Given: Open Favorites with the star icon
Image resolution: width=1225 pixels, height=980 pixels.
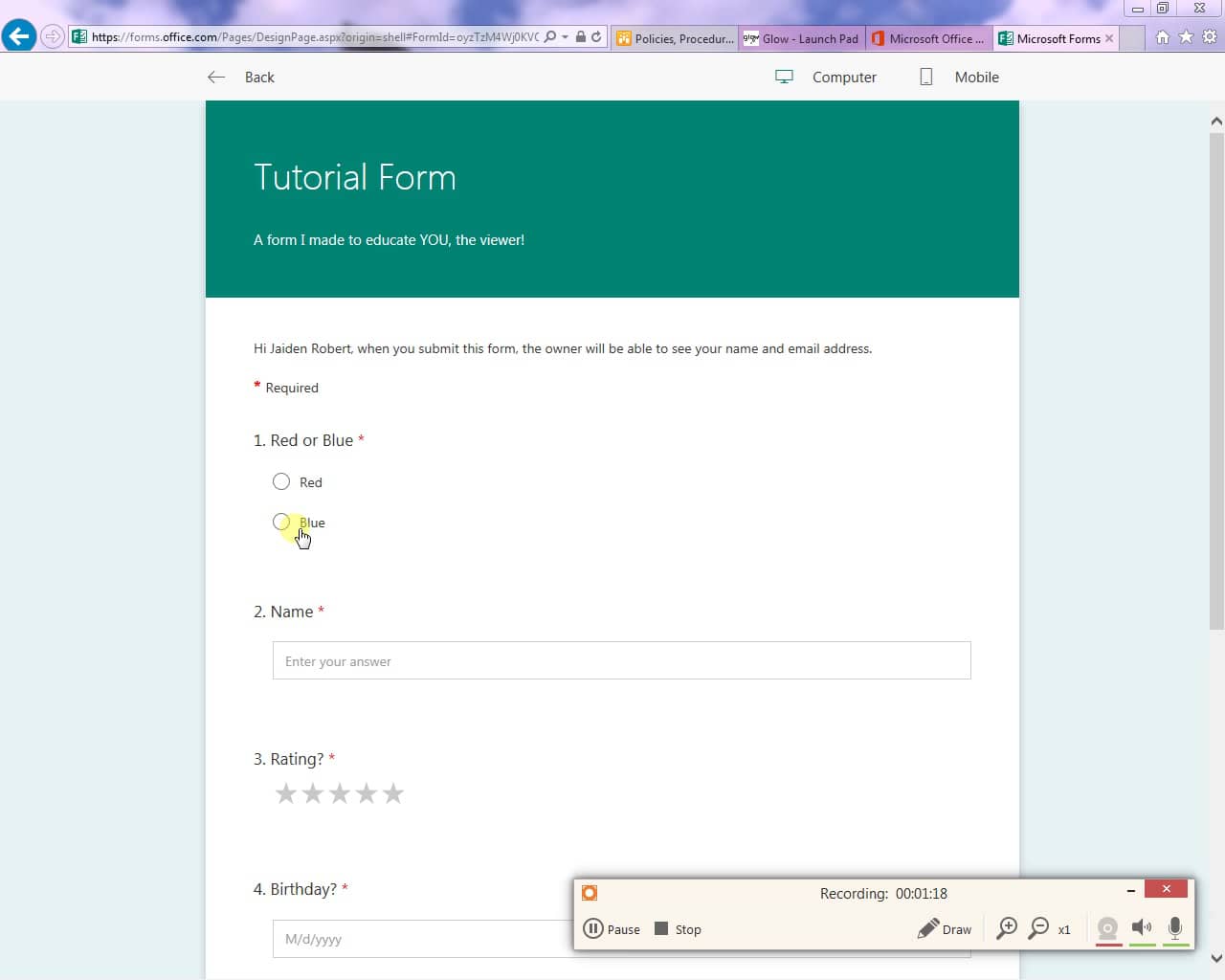Looking at the screenshot, I should (1187, 36).
